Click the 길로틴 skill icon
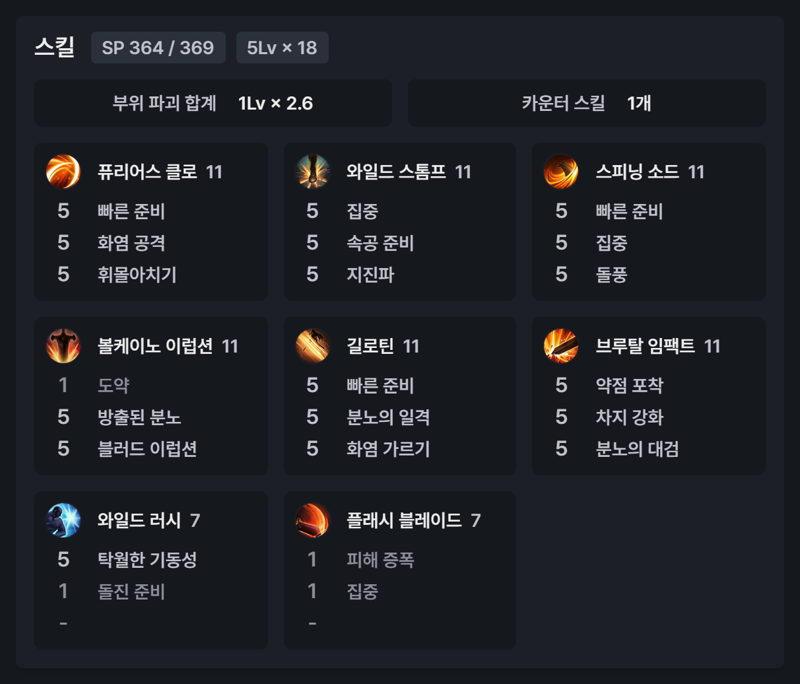 312,346
